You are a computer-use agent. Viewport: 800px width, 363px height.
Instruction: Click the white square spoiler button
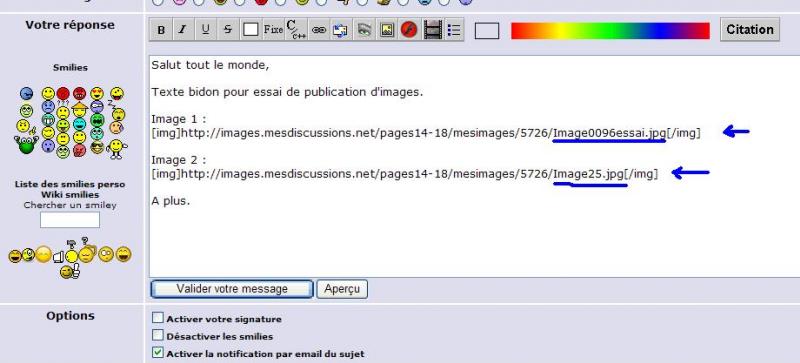(x=251, y=30)
